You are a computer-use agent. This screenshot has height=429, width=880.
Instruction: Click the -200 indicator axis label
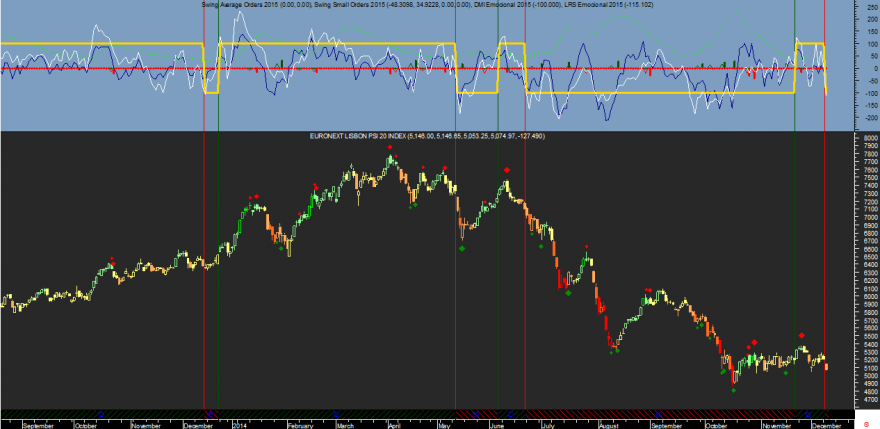point(871,118)
